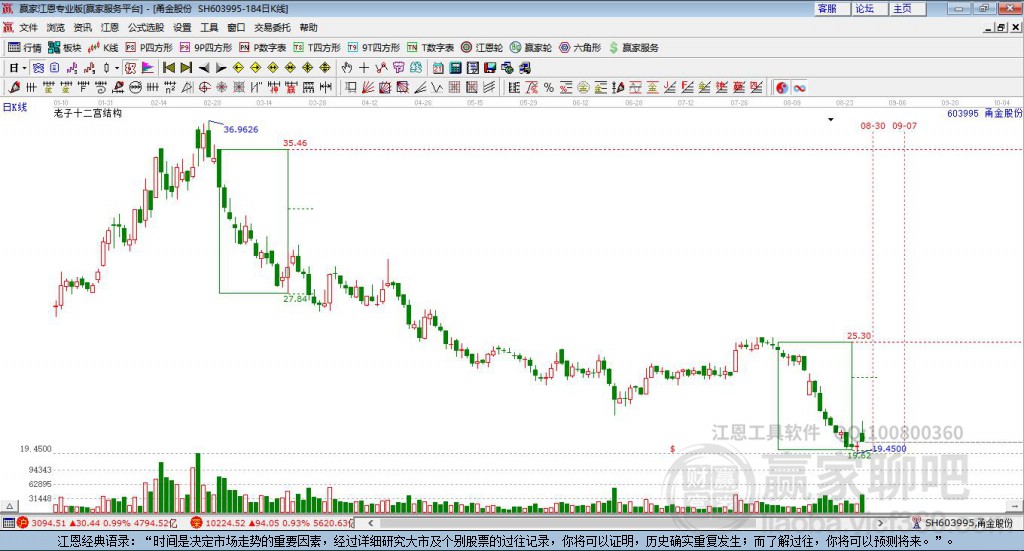The width and height of the screenshot is (1024, 551).
Task: Open the 江恩 menu
Action: pyautogui.click(x=110, y=27)
